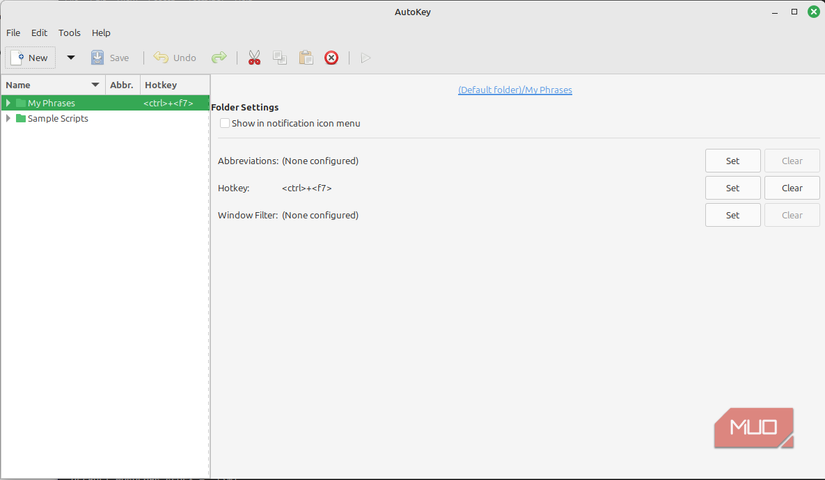Open the Tools menu
Image resolution: width=825 pixels, height=480 pixels.
(x=69, y=33)
